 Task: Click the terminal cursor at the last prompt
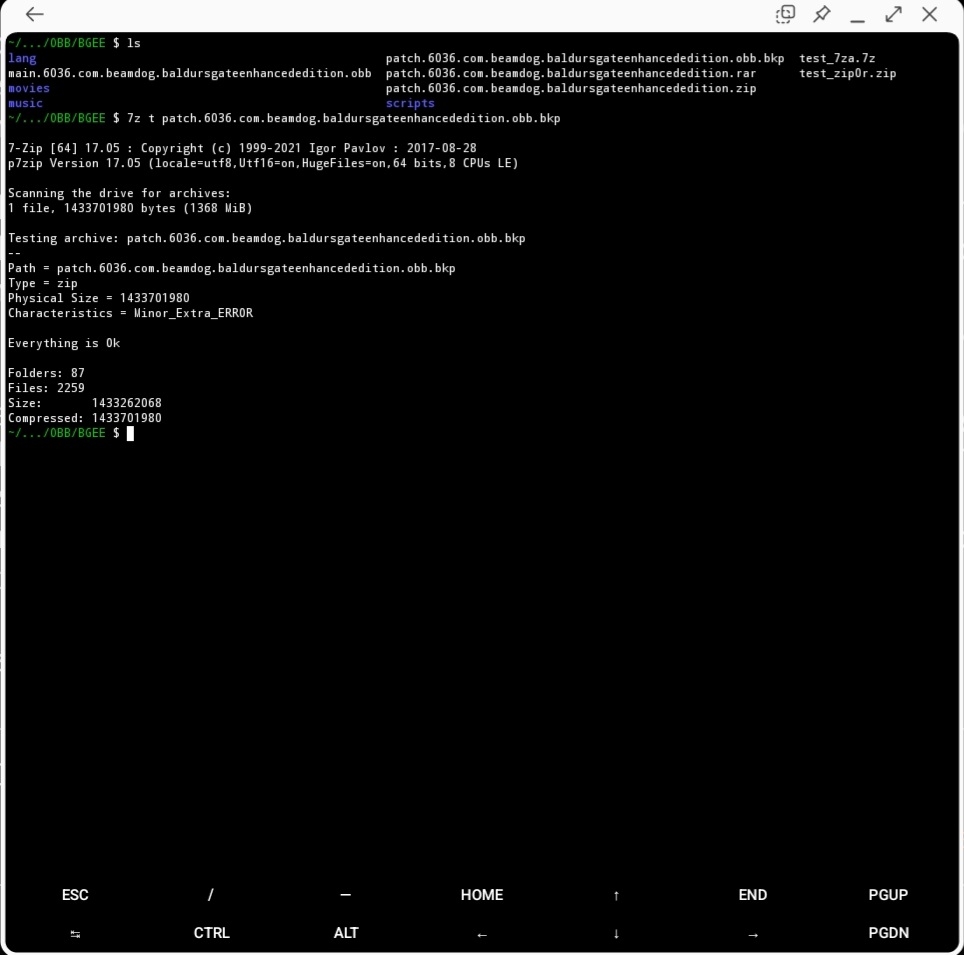click(x=130, y=433)
